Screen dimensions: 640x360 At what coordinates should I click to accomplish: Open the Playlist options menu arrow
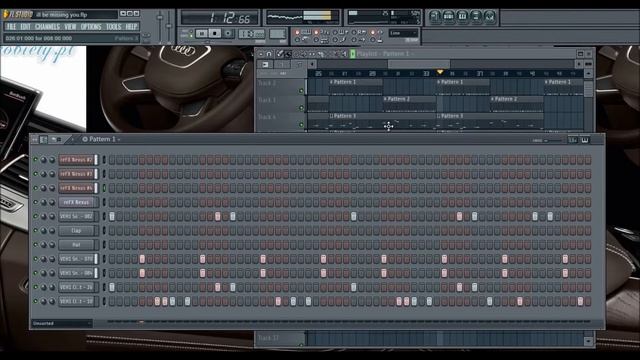click(x=261, y=53)
